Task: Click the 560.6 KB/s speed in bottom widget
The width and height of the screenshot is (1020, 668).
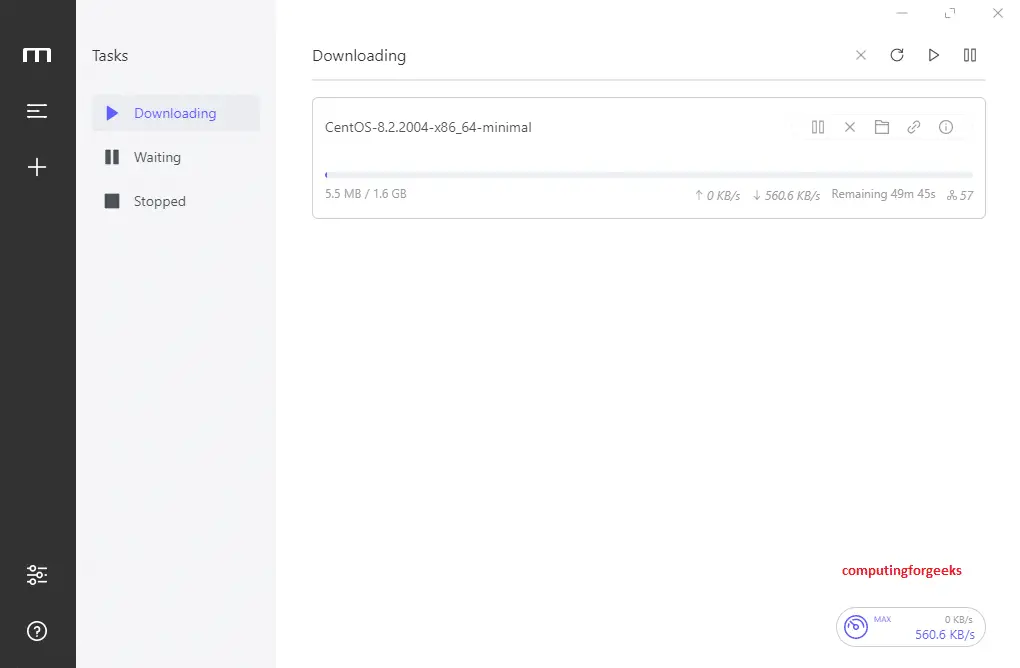Action: tap(945, 635)
